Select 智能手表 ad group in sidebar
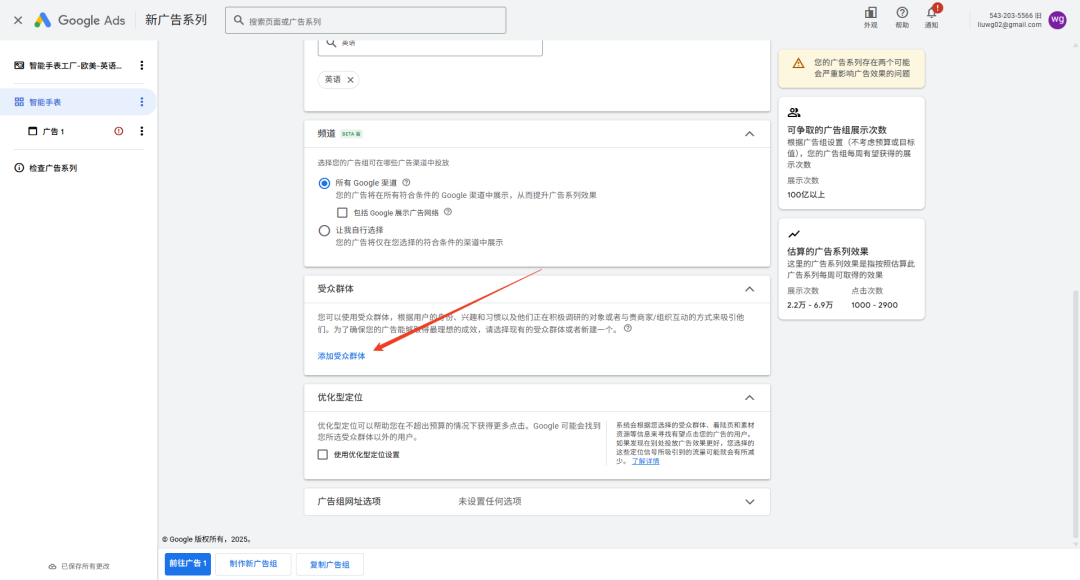 45,102
